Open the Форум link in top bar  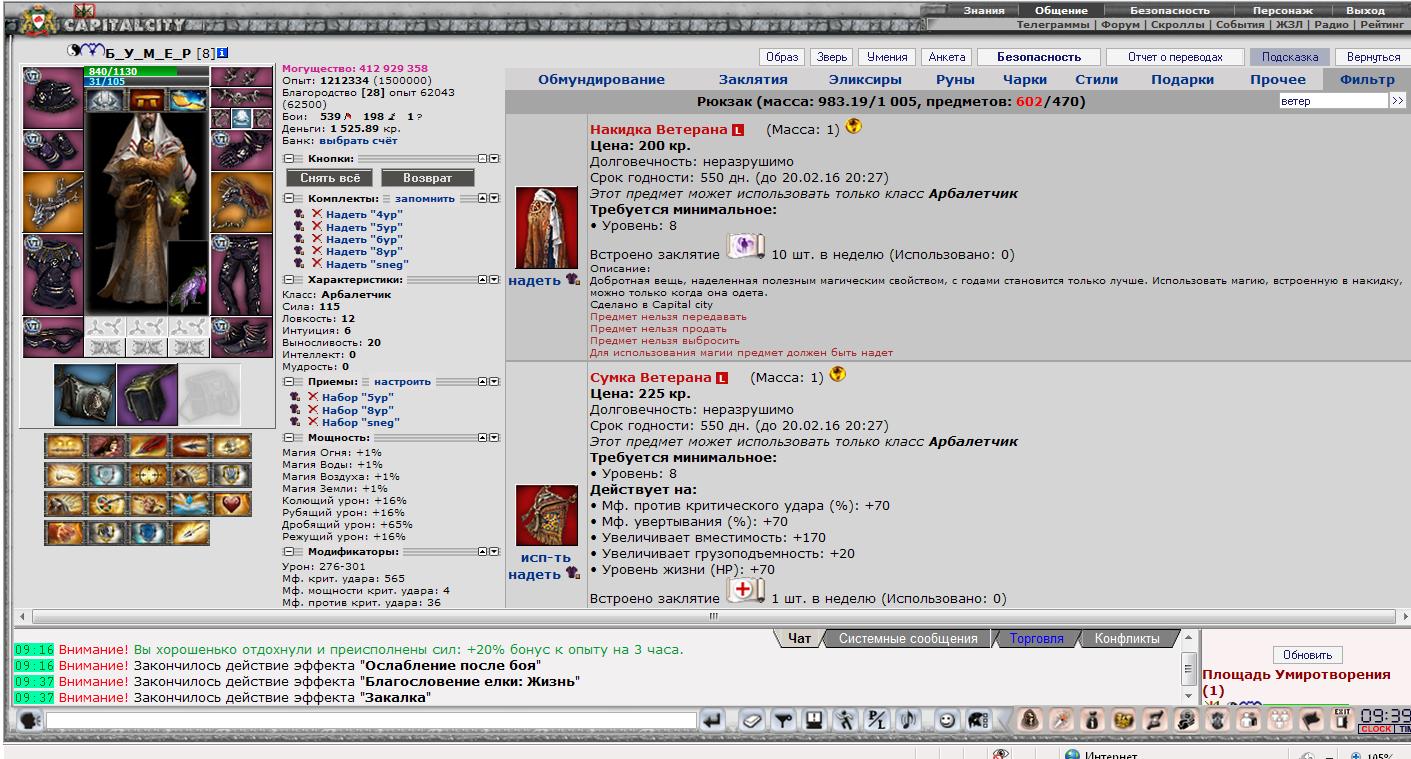pyautogui.click(x=1121, y=23)
